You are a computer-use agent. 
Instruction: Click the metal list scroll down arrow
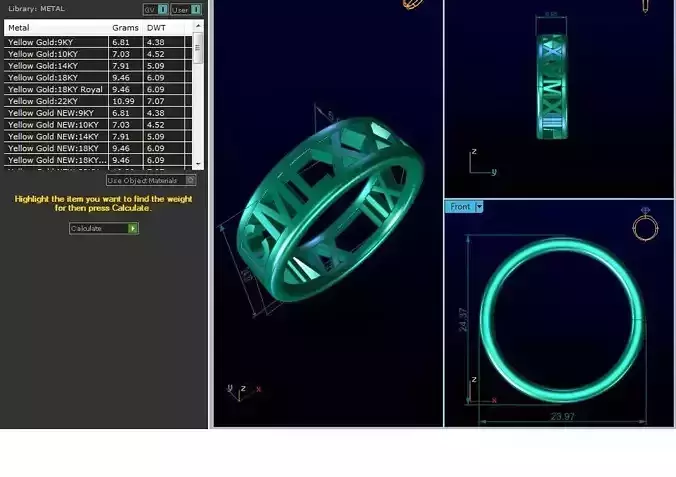click(198, 164)
